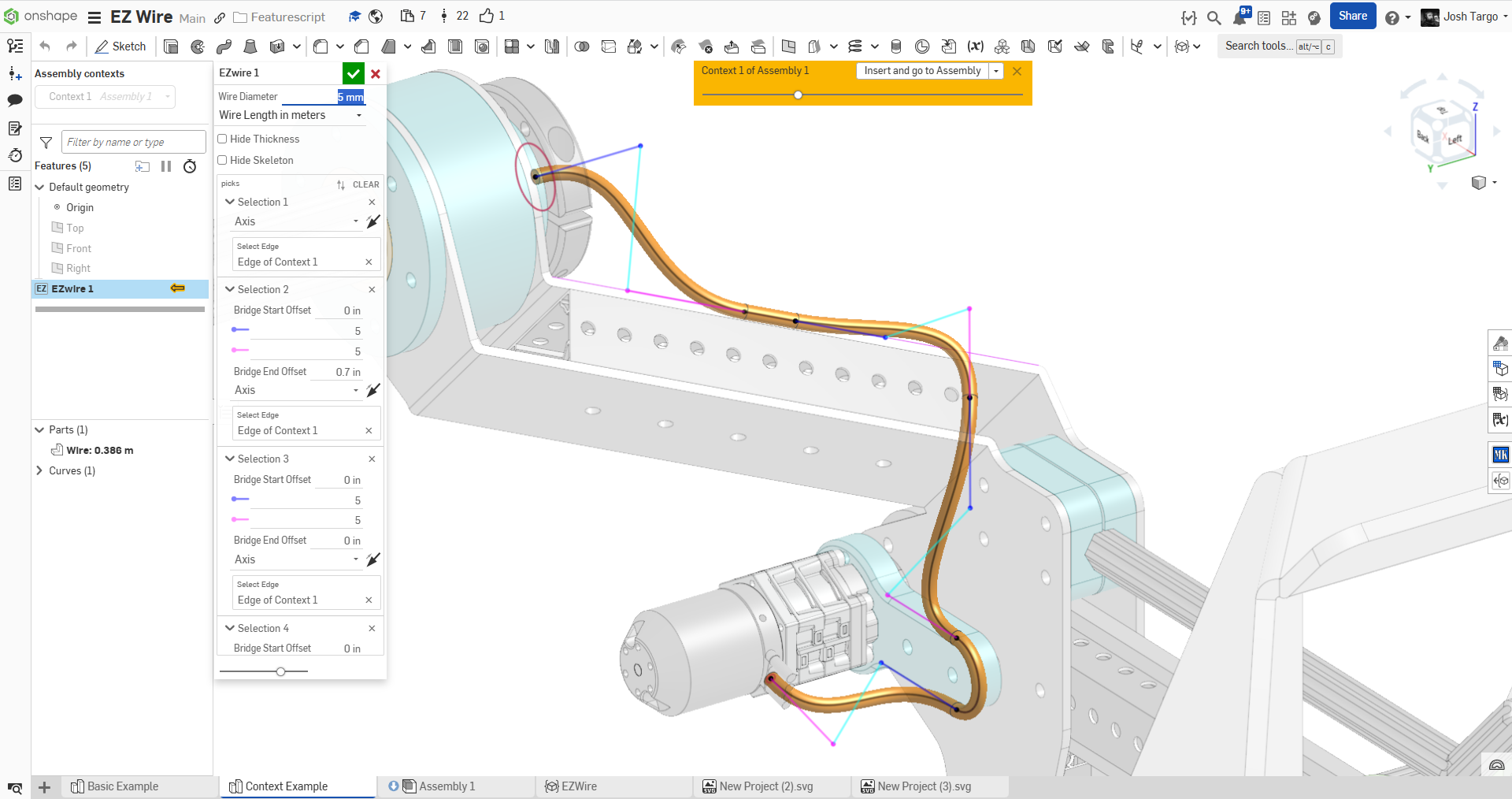Open the notifications bell
The width and height of the screenshot is (1512, 799).
1240,17
